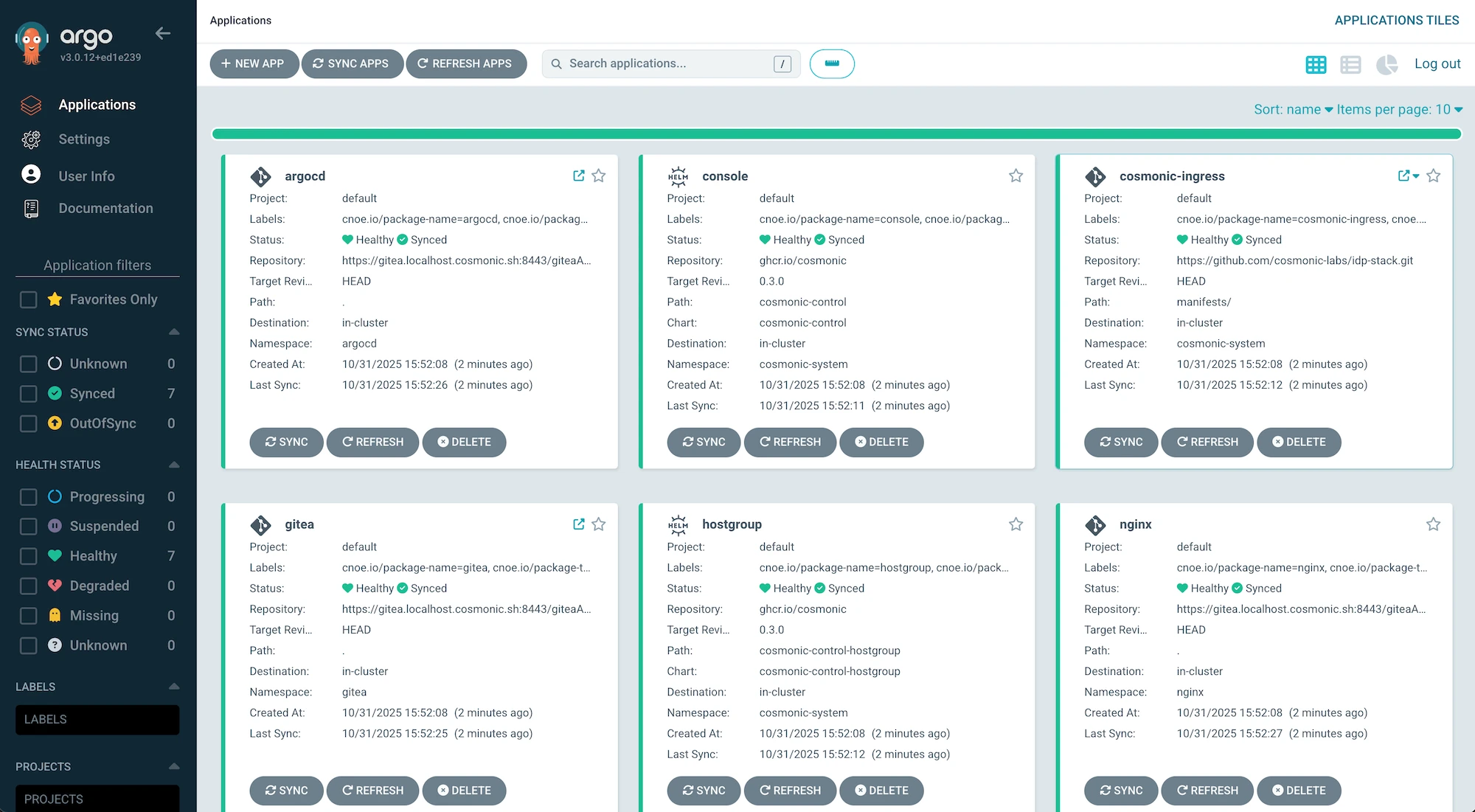The height and width of the screenshot is (812, 1475).
Task: Focus the Search applications field
Action: 670,63
